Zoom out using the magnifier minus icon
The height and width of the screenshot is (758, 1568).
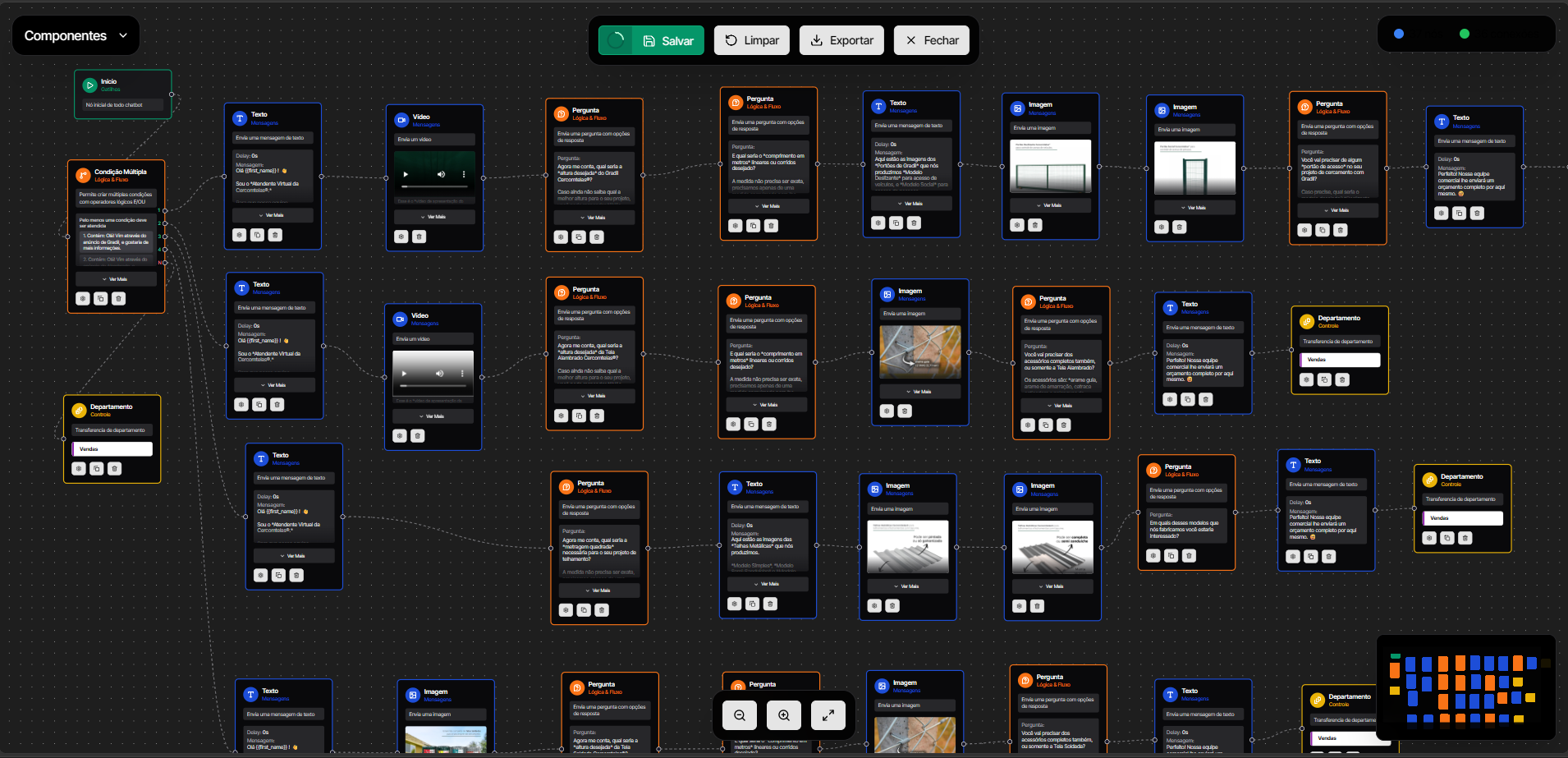[x=740, y=715]
